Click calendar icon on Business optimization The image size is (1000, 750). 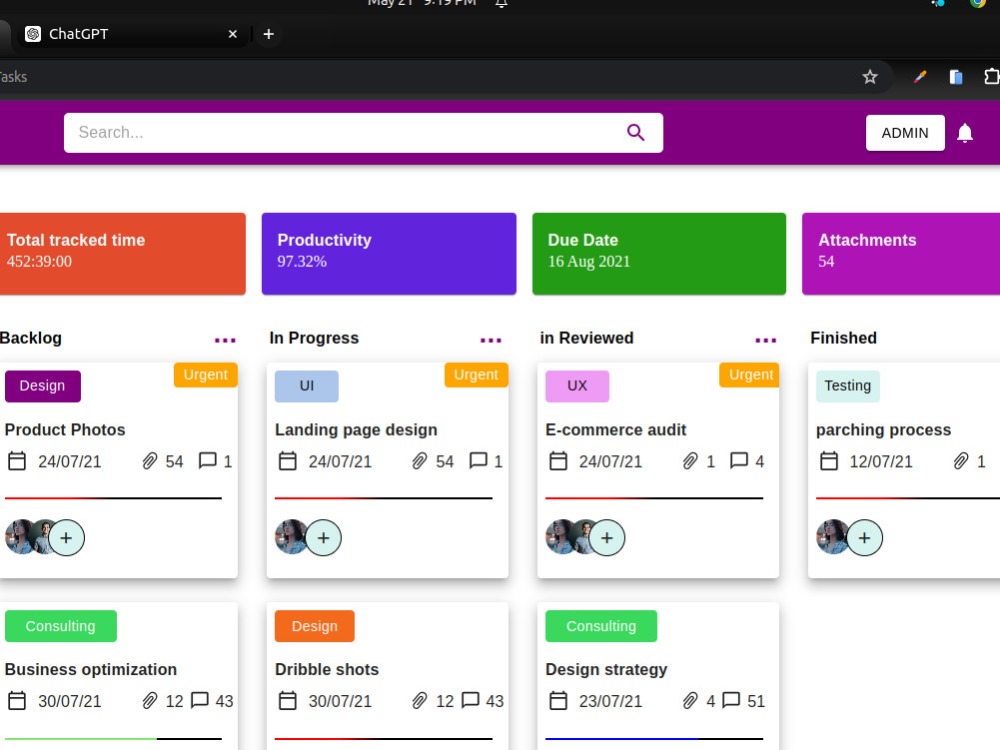point(17,700)
